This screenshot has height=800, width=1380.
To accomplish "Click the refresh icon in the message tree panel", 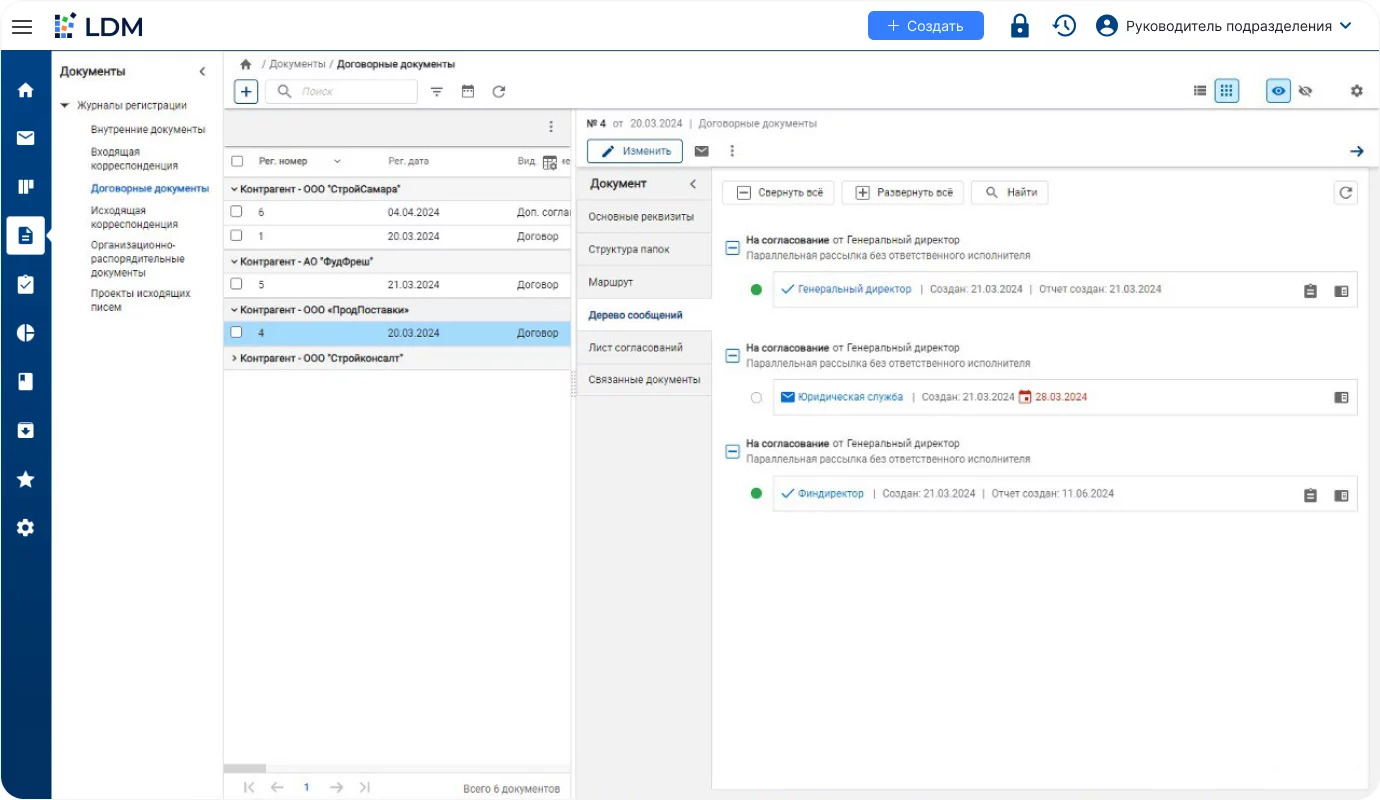I will [x=1345, y=193].
